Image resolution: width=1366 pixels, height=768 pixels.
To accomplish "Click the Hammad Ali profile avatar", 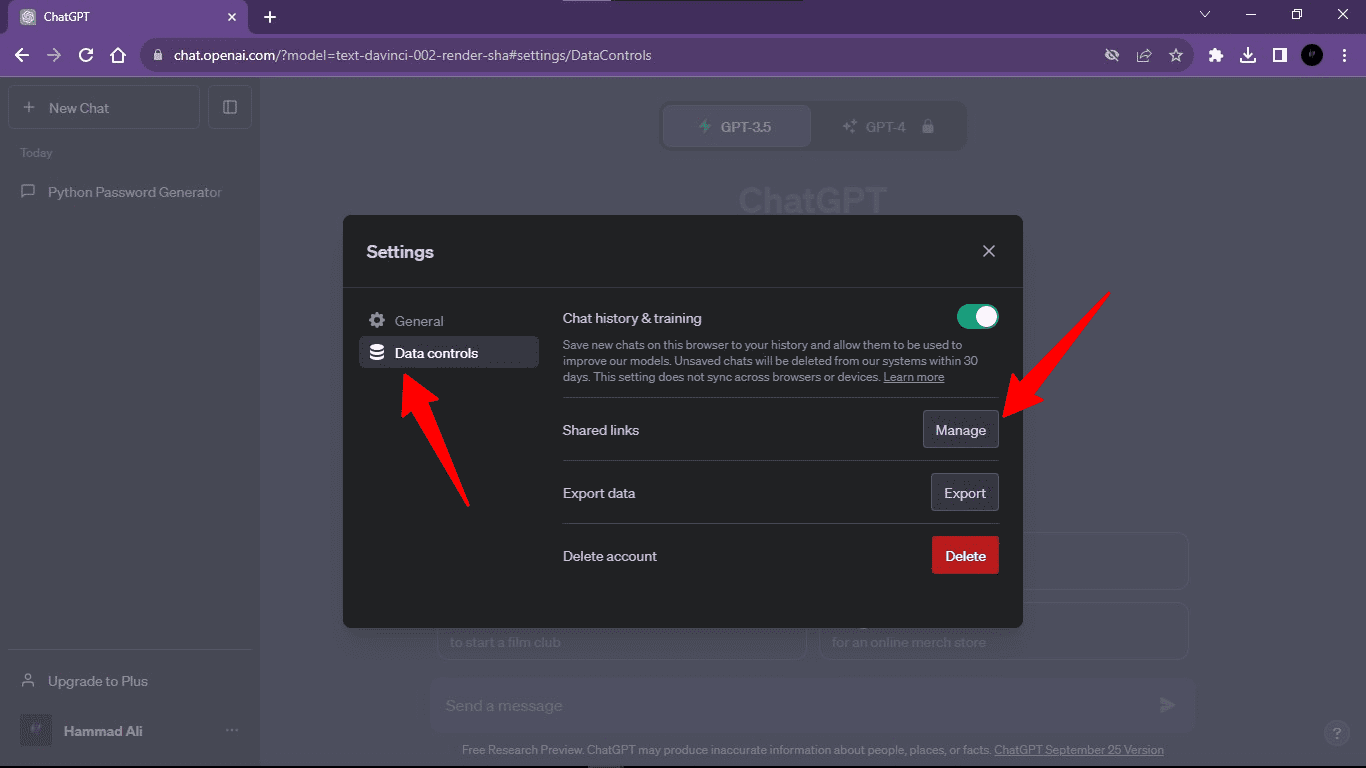I will (36, 731).
